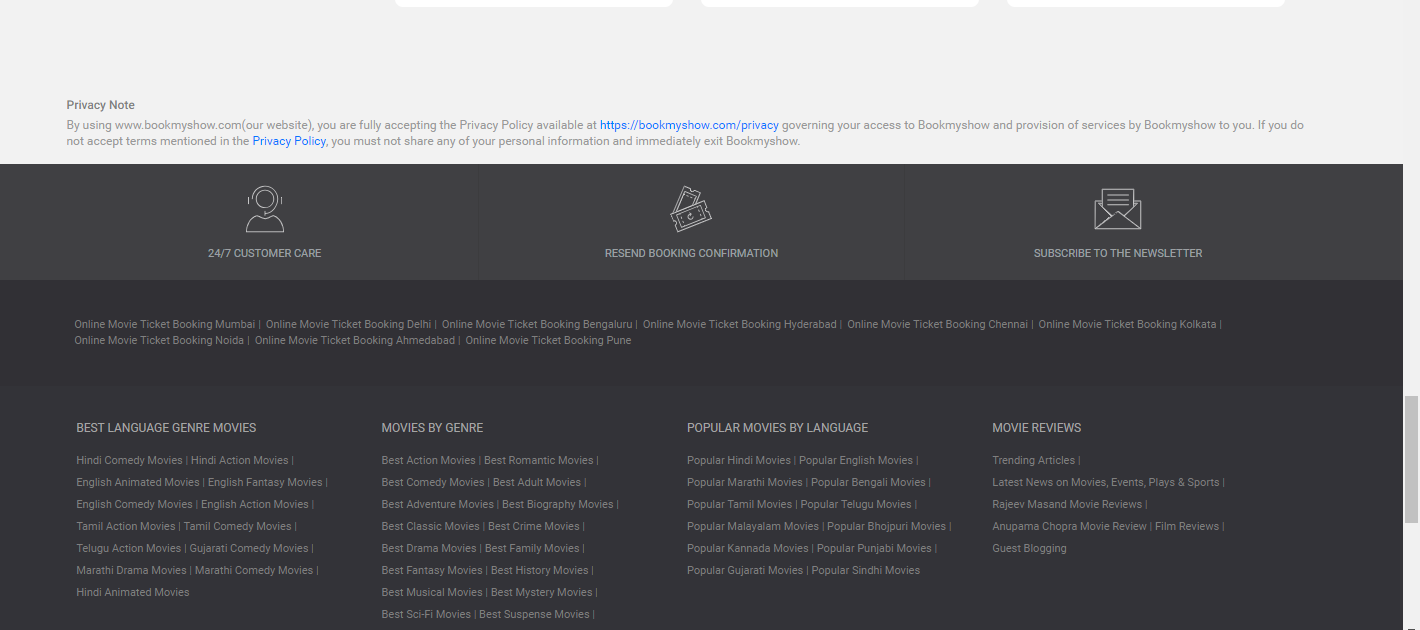Go to Best Action Movies
Screen dimensions: 1420x630
(429, 460)
